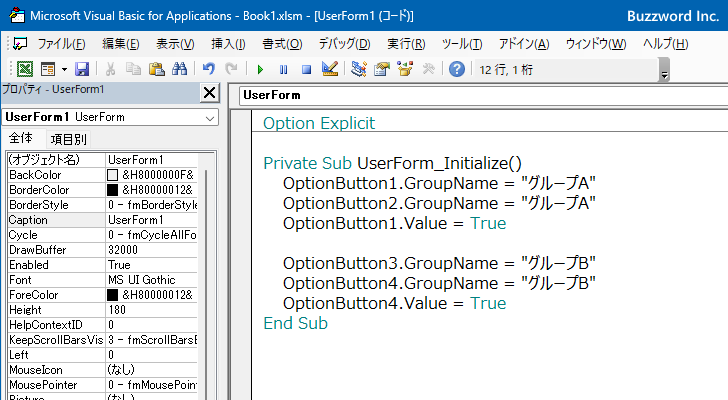Save the workbook with the floppy icon

tap(82, 70)
